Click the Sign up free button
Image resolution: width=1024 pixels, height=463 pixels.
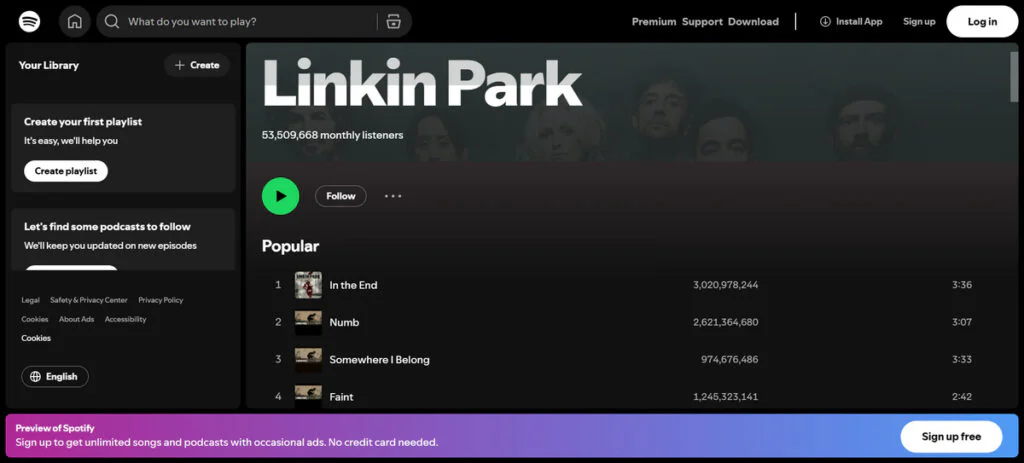pyautogui.click(x=951, y=437)
